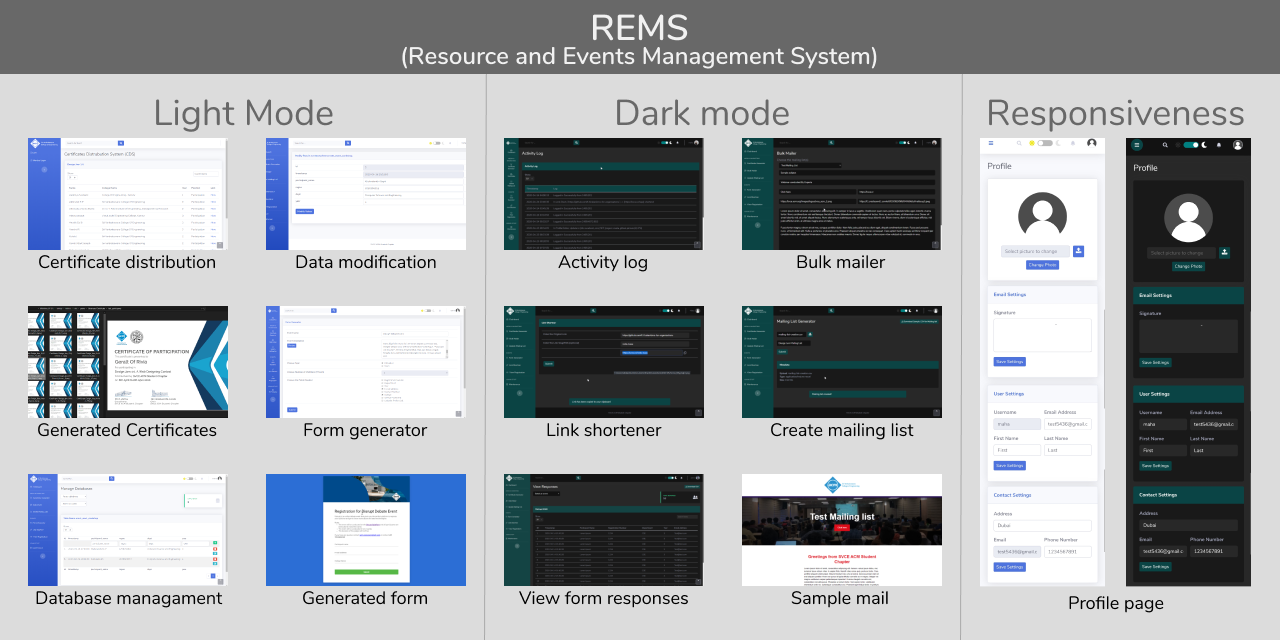Click the Signature text area in light profile
1280x640 pixels.
point(1042,335)
